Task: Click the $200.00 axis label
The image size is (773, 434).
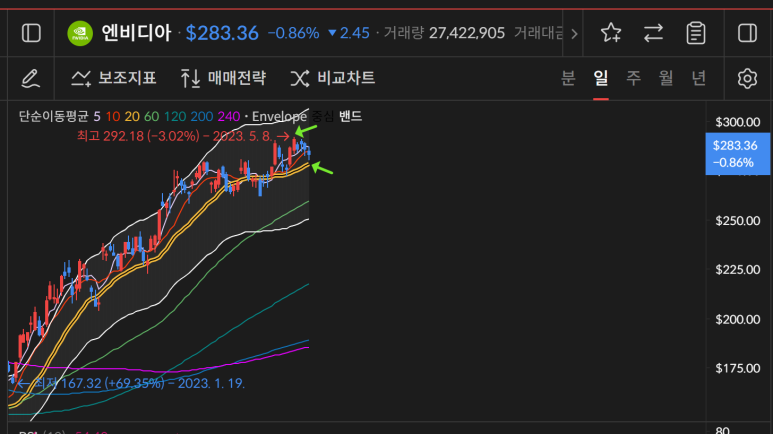Action: pos(738,319)
